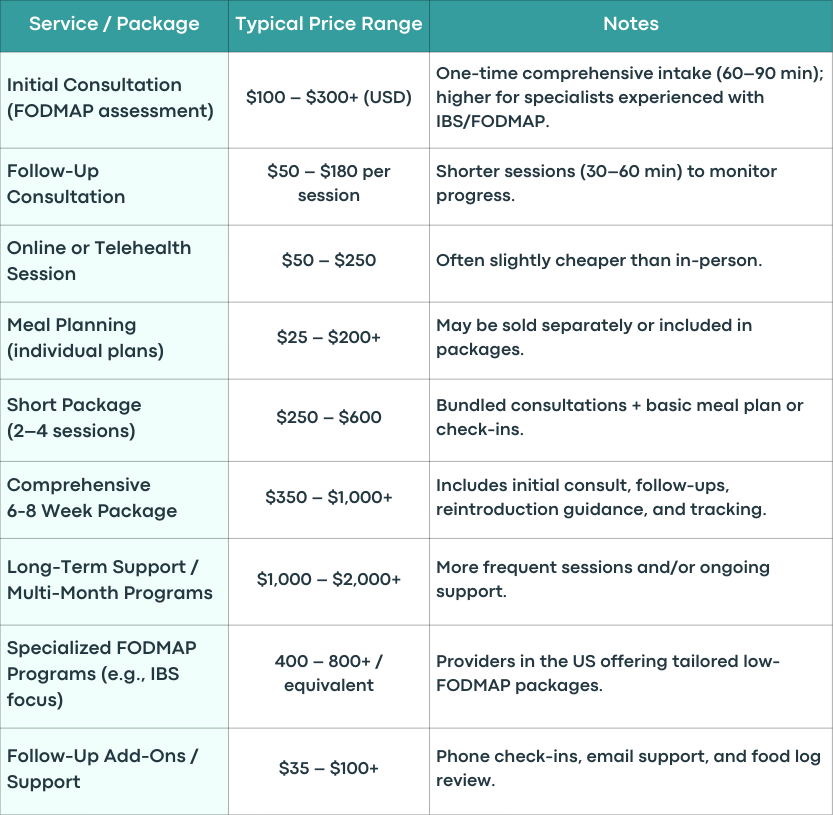Click the Typical Price Range column header

[x=329, y=24]
